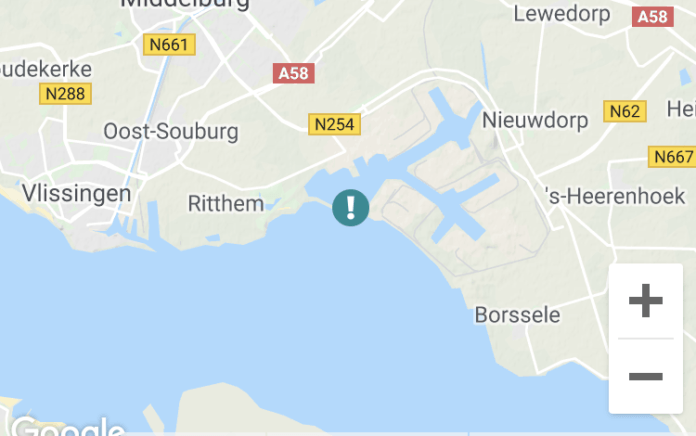Zoom out using the minus button
This screenshot has width=696, height=436.
[x=645, y=377]
